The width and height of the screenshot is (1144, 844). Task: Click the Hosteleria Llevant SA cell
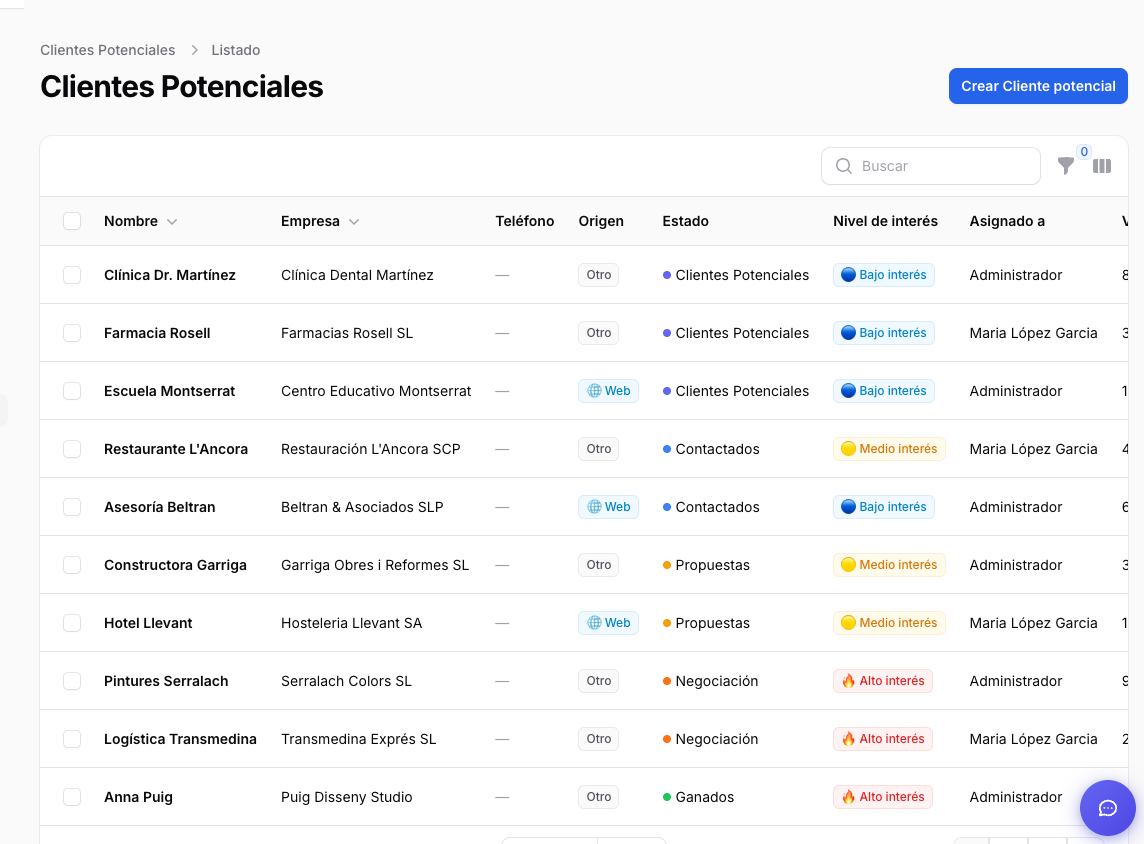click(x=352, y=623)
